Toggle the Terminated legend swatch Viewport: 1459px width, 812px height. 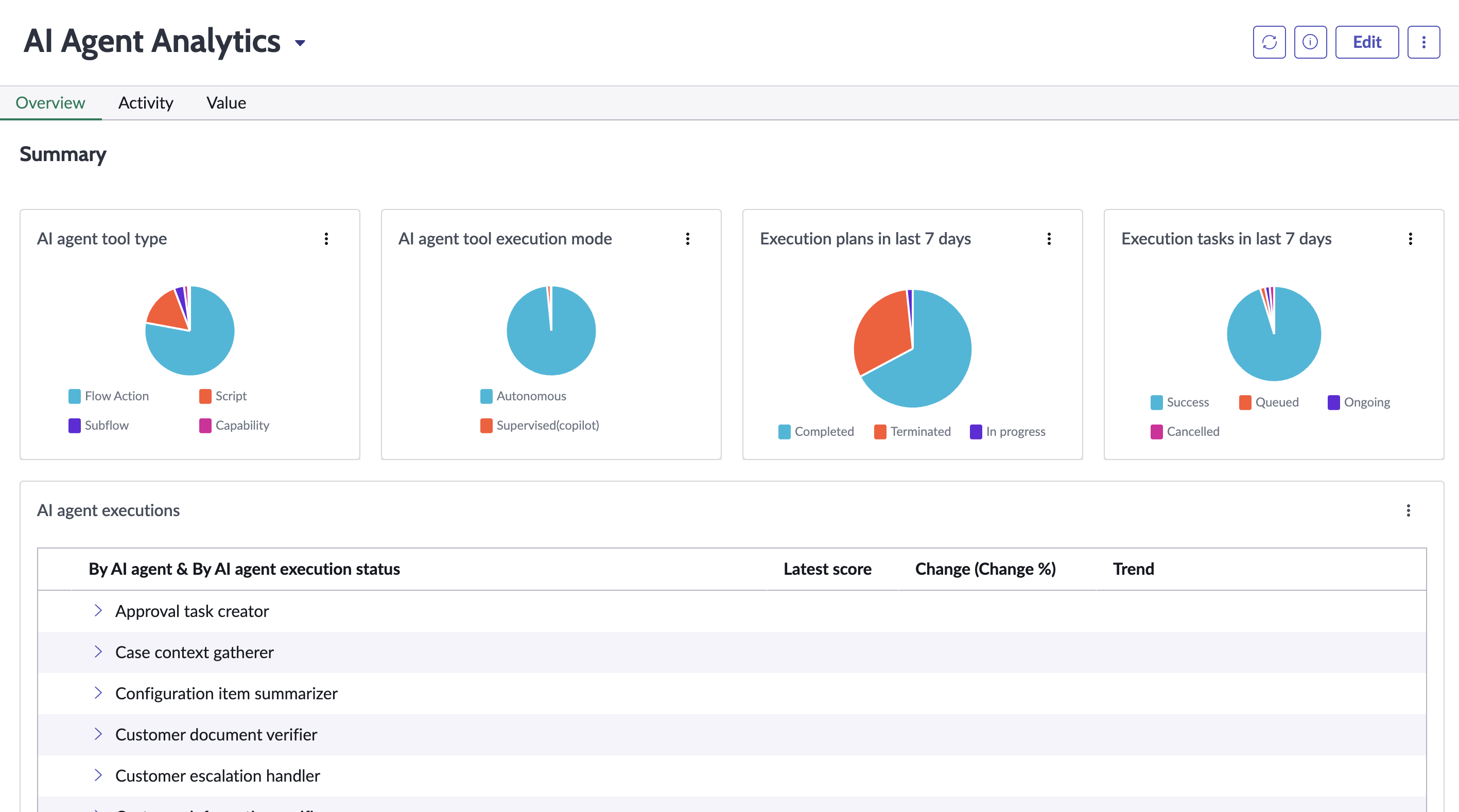click(x=880, y=432)
